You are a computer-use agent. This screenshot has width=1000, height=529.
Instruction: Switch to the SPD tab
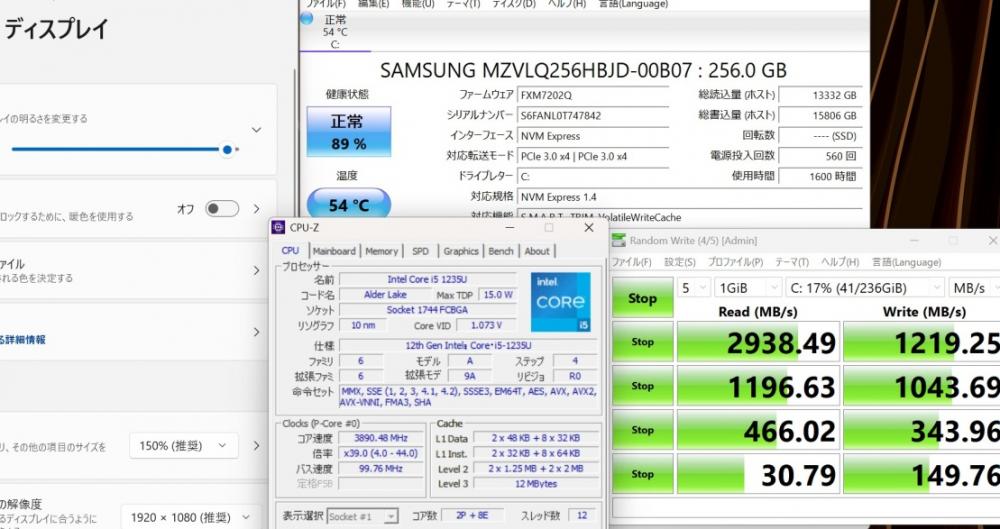pyautogui.click(x=420, y=251)
